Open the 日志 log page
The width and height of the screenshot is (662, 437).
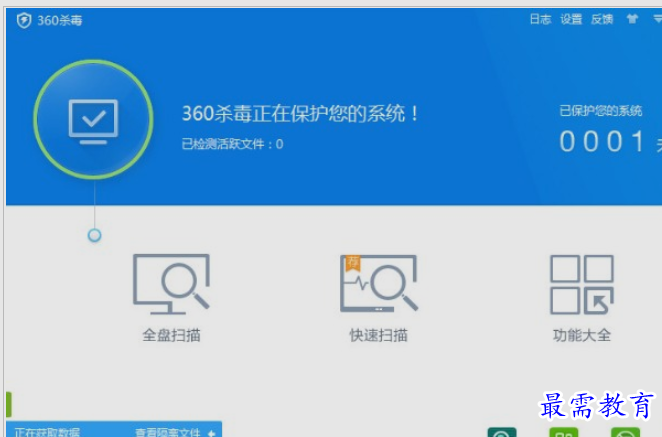click(540, 19)
